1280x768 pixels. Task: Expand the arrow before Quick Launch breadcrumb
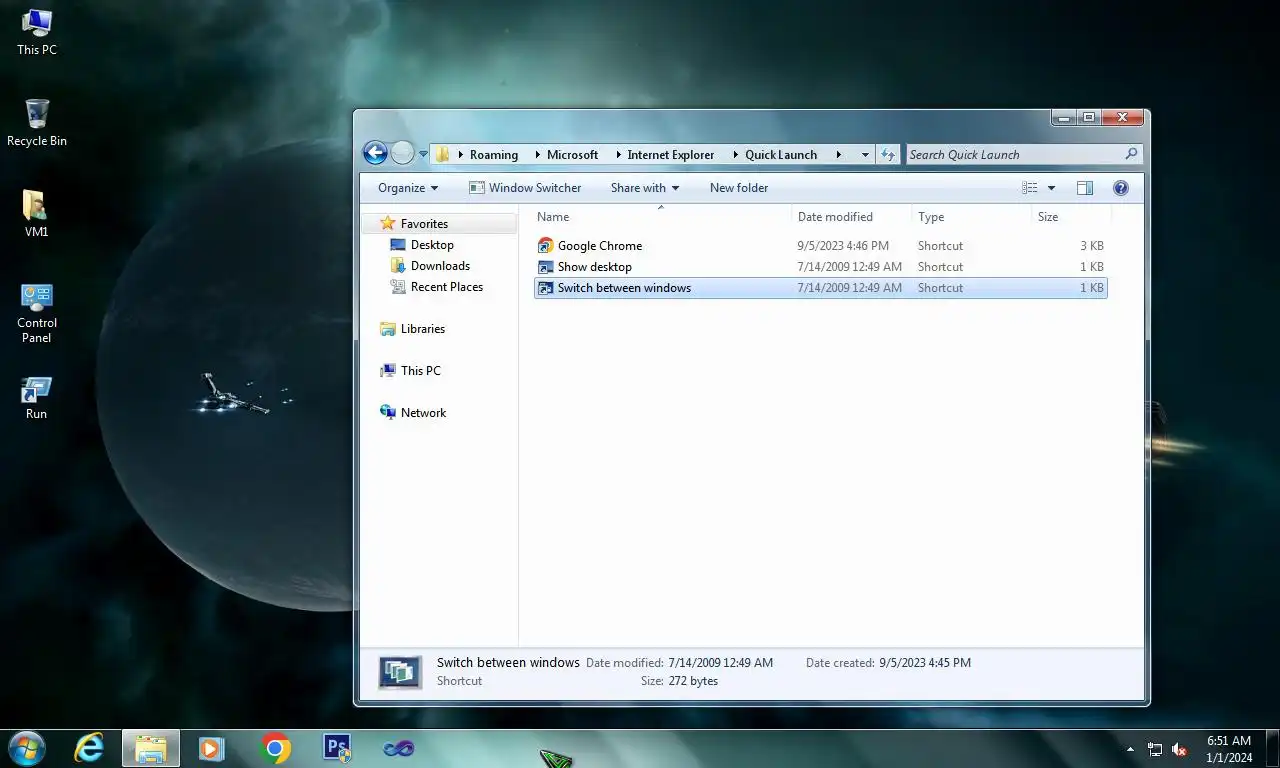736,155
